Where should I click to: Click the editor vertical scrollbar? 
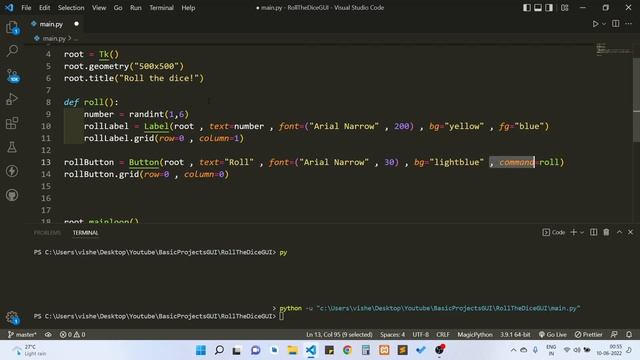click(636, 100)
